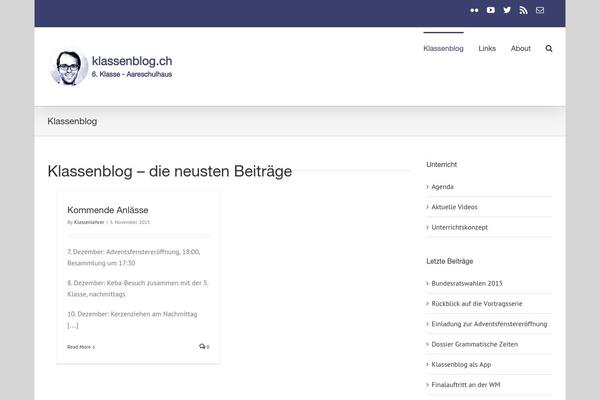Click the klassenblog.ch site title

click(x=132, y=61)
